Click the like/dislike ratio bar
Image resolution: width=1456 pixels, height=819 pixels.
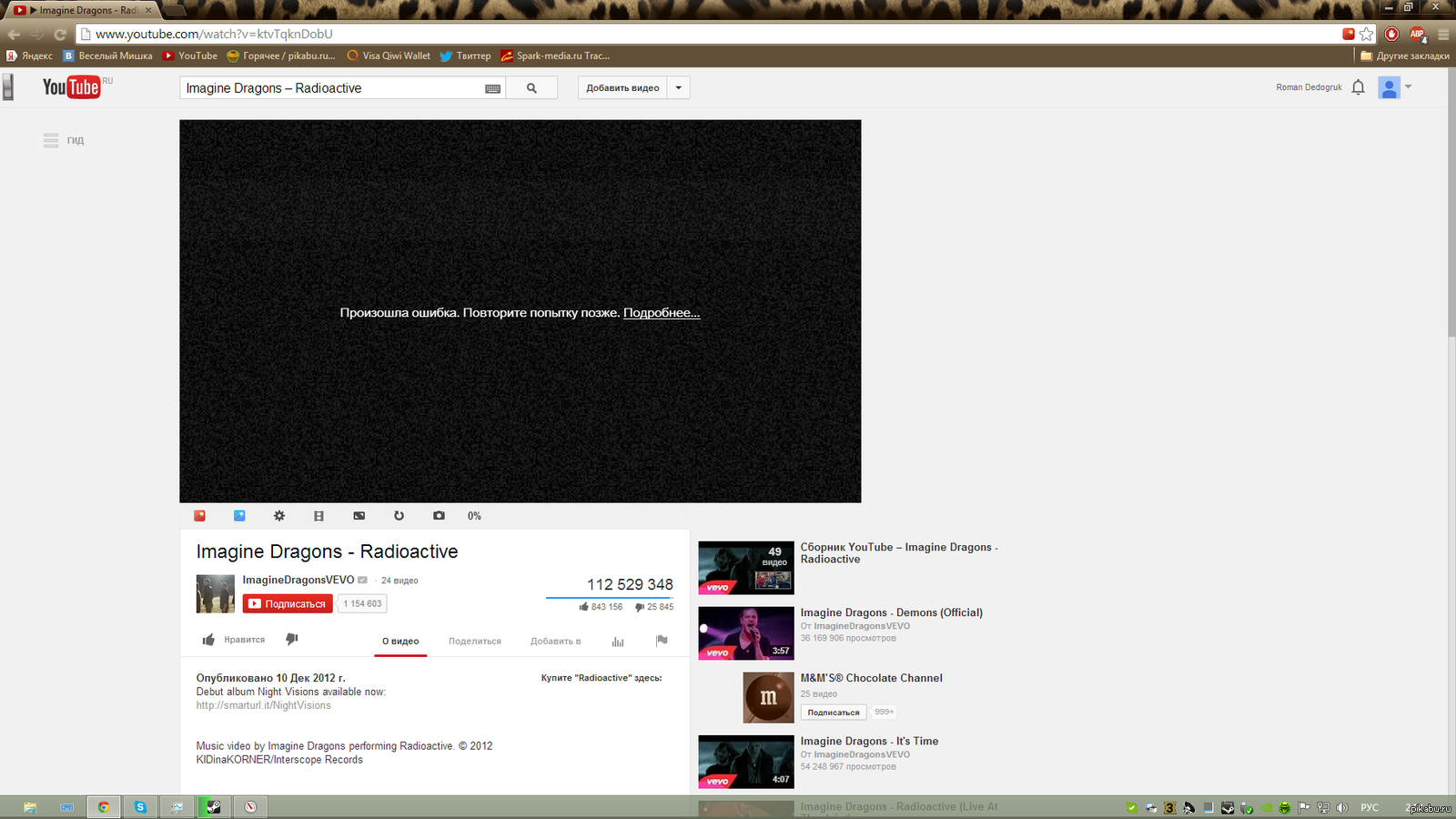[x=609, y=597]
